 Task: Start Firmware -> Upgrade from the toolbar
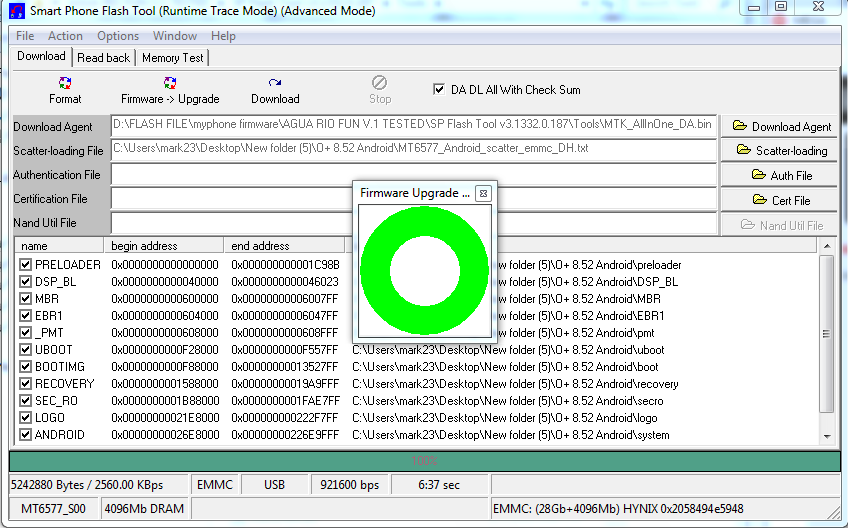(x=170, y=90)
